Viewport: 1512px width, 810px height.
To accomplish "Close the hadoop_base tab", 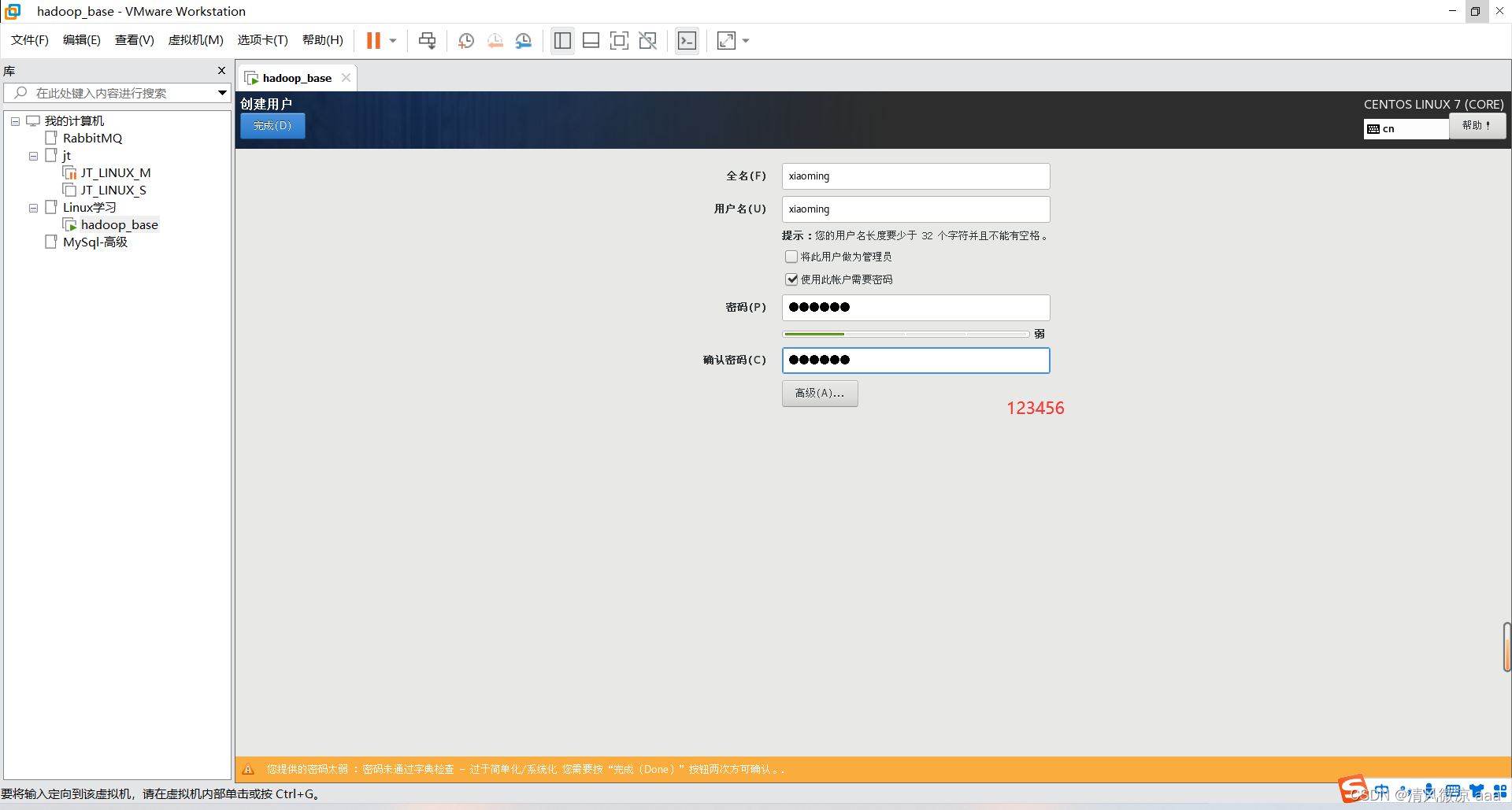I will [346, 78].
